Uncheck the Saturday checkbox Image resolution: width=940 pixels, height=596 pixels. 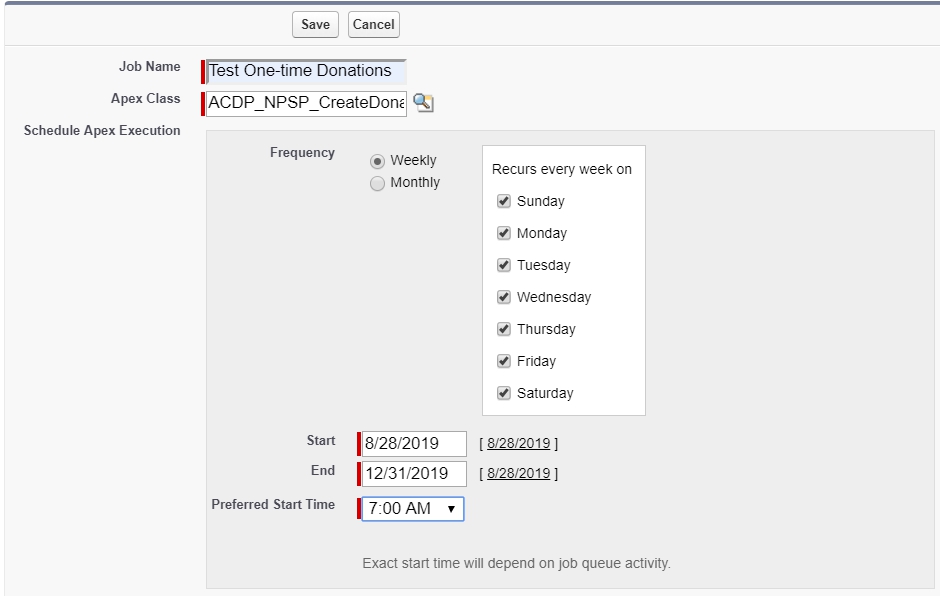point(504,393)
